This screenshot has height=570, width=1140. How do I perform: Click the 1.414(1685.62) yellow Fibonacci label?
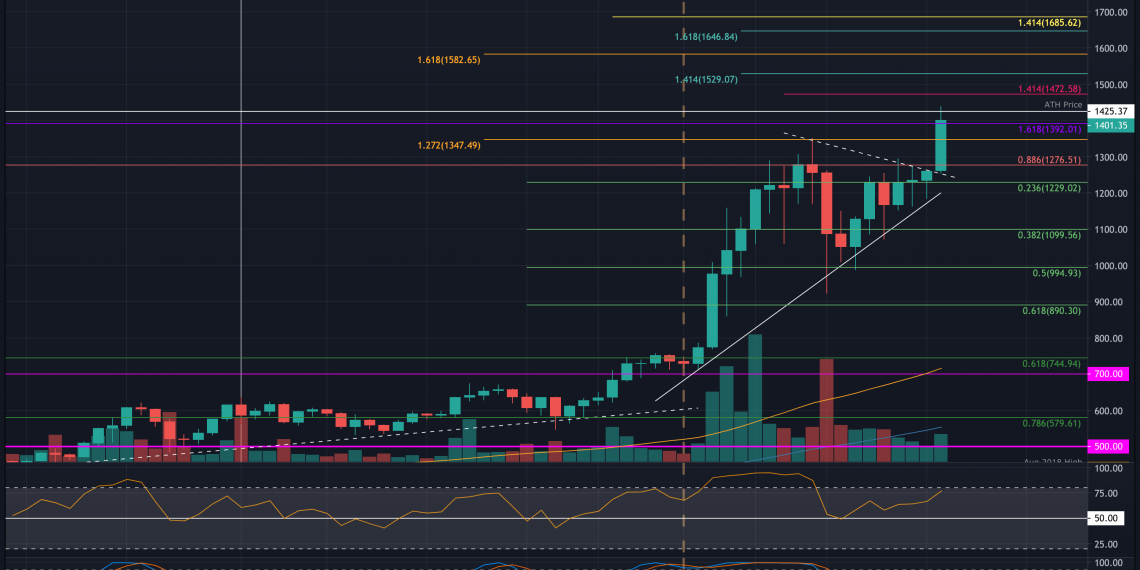(1049, 23)
